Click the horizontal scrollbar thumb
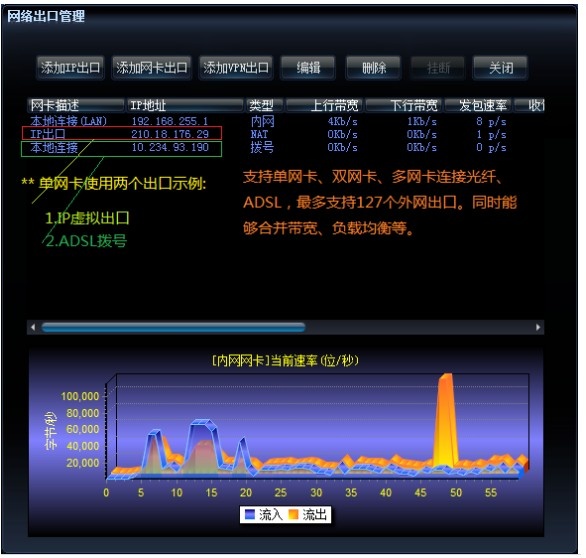Viewport: 586px width, 558px height. (173, 327)
